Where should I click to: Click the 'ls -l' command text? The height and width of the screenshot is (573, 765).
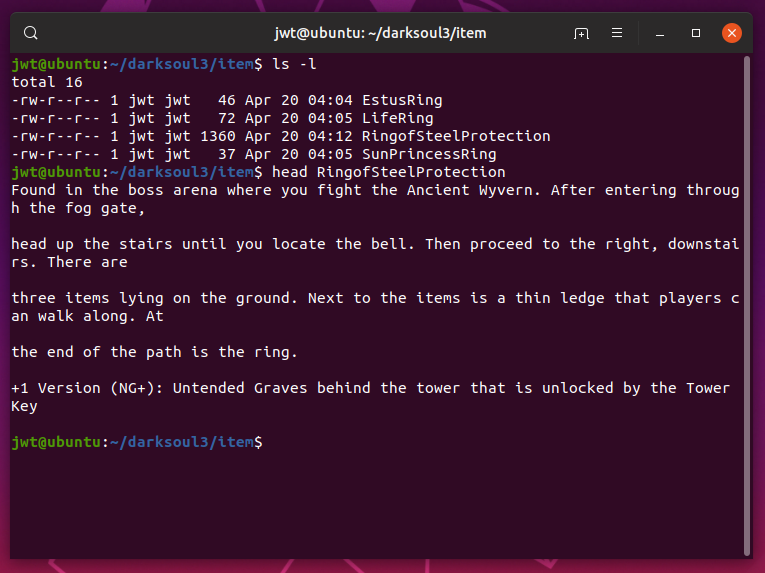(x=294, y=64)
